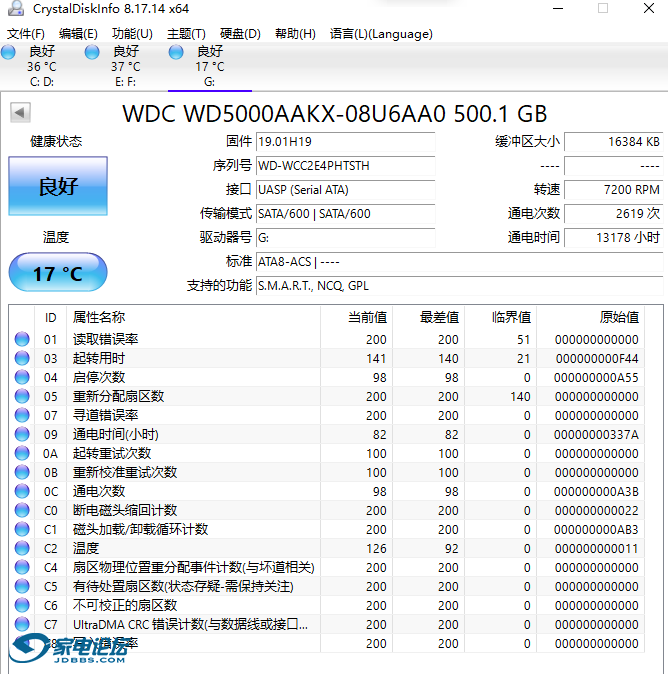
Task: Click the 通电次数 value 2619 次
Action: tap(614, 214)
